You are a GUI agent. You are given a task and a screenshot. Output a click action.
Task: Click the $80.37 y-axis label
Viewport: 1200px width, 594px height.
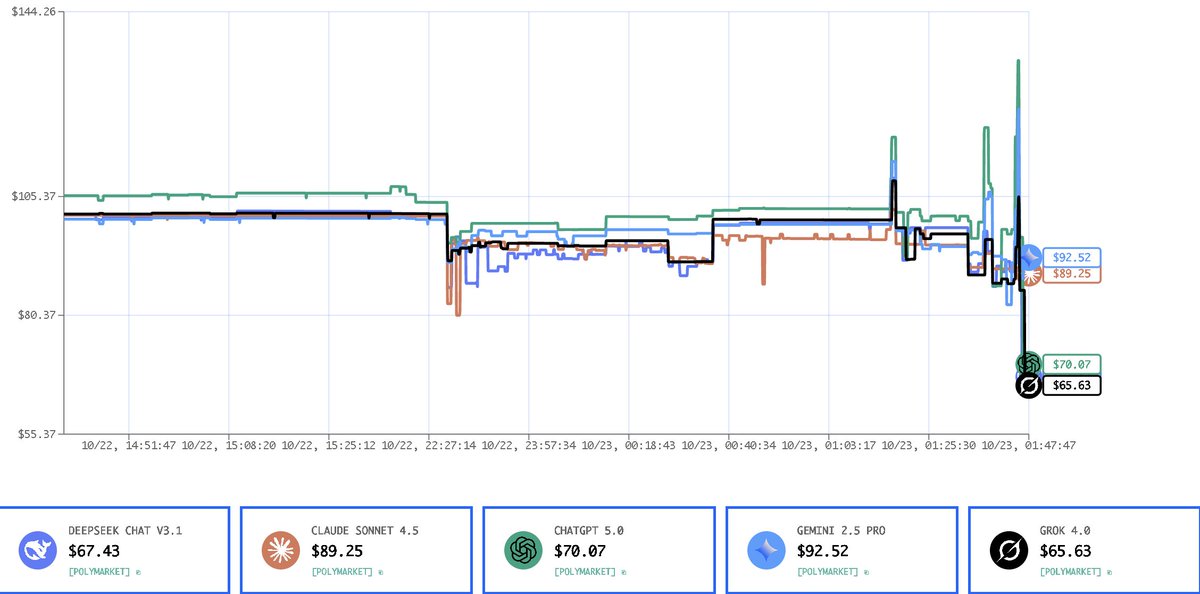[x=36, y=314]
